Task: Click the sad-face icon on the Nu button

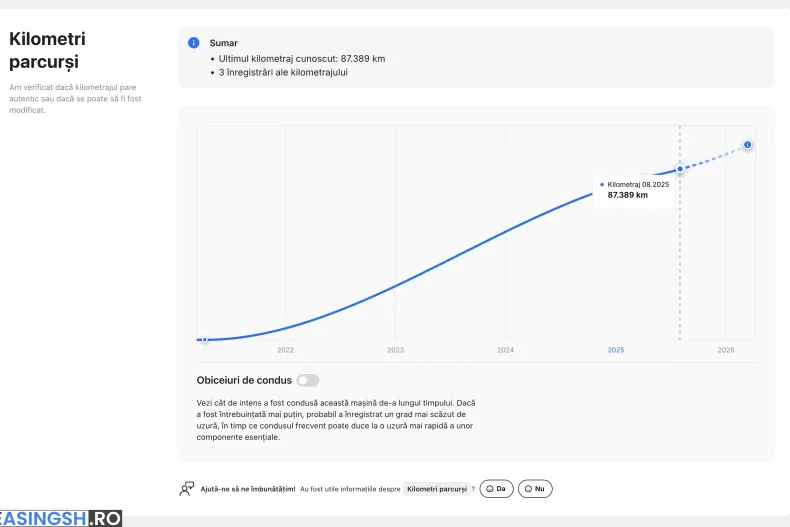Action: [528, 489]
